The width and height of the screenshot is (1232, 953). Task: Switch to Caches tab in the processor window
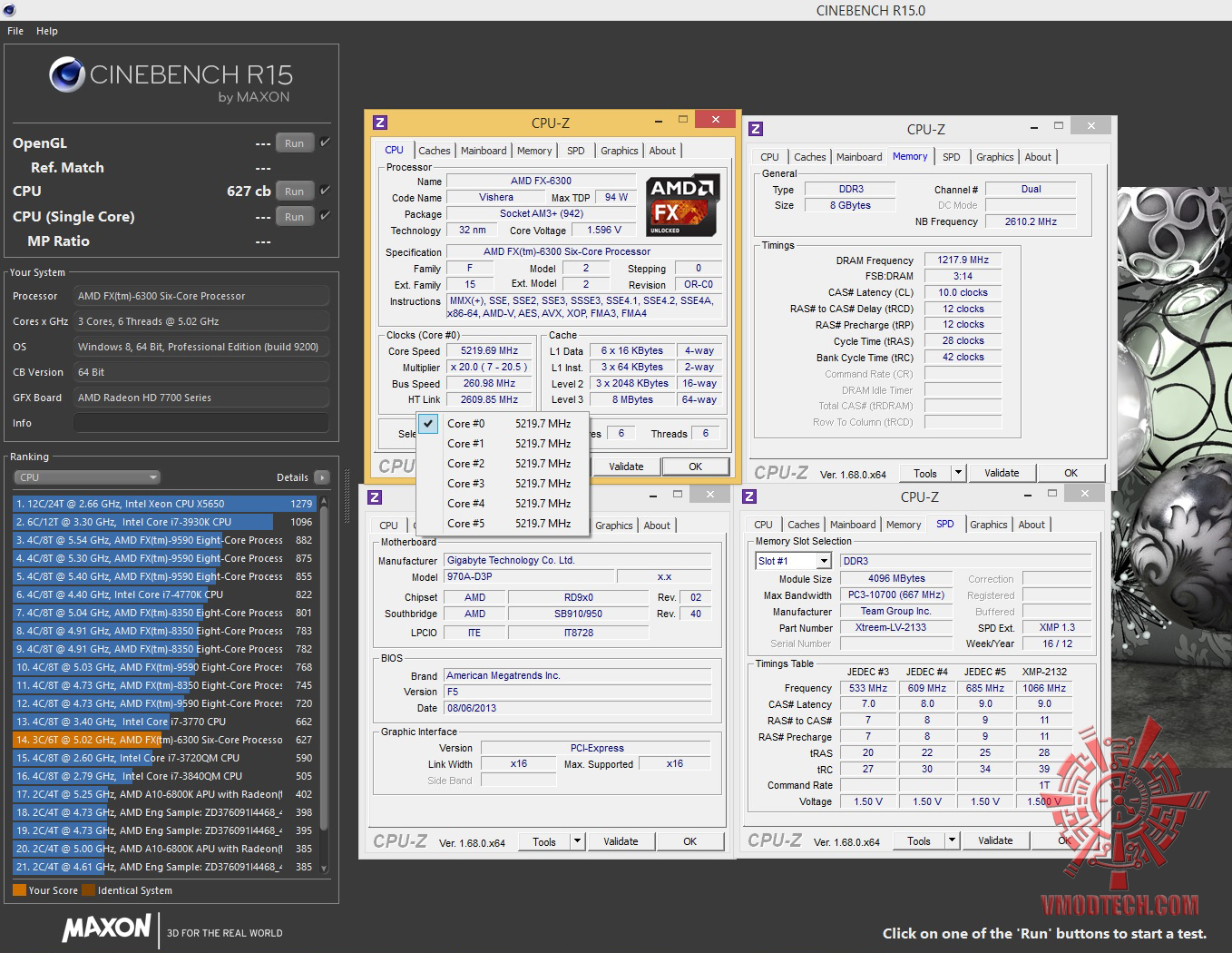(x=434, y=151)
